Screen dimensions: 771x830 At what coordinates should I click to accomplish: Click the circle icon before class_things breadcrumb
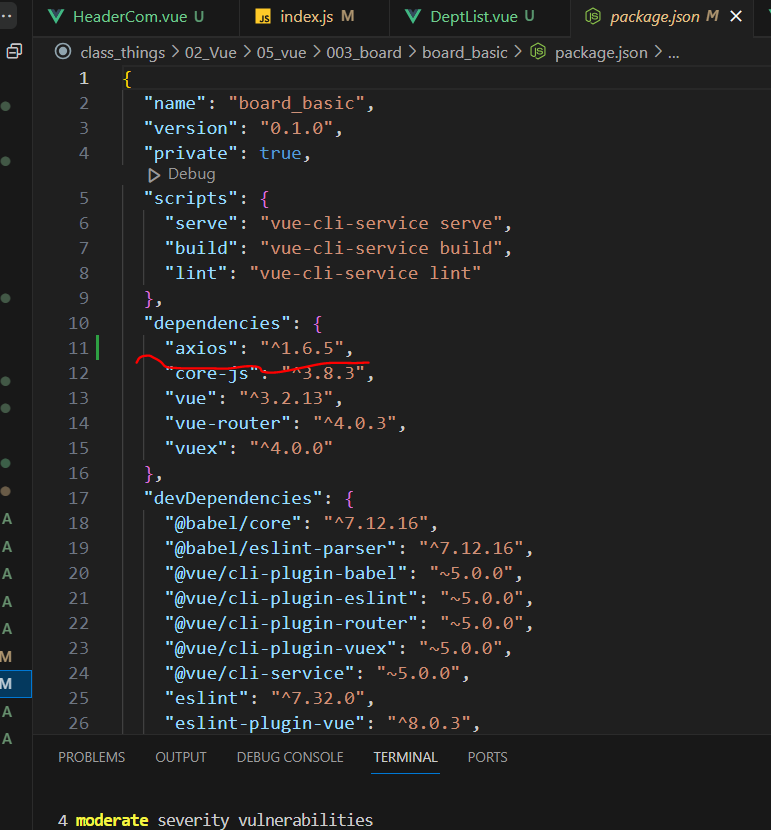[x=63, y=51]
